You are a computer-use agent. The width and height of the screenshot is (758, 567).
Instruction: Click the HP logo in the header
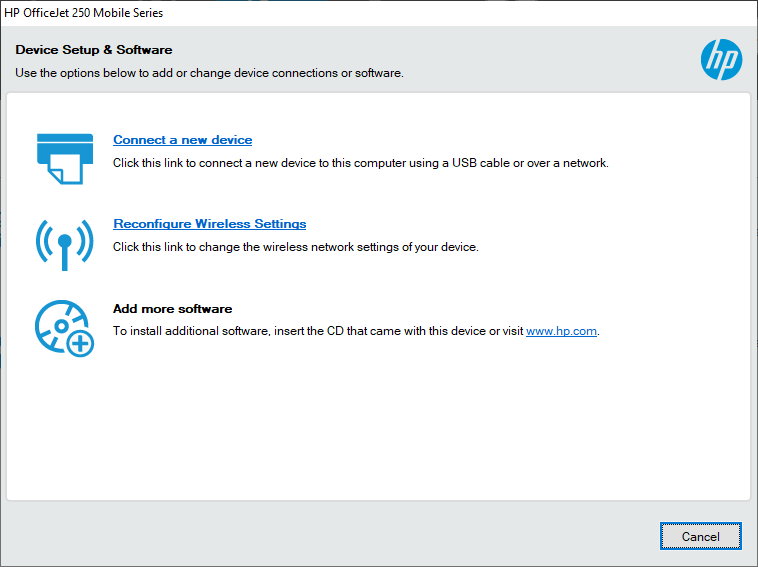point(721,60)
